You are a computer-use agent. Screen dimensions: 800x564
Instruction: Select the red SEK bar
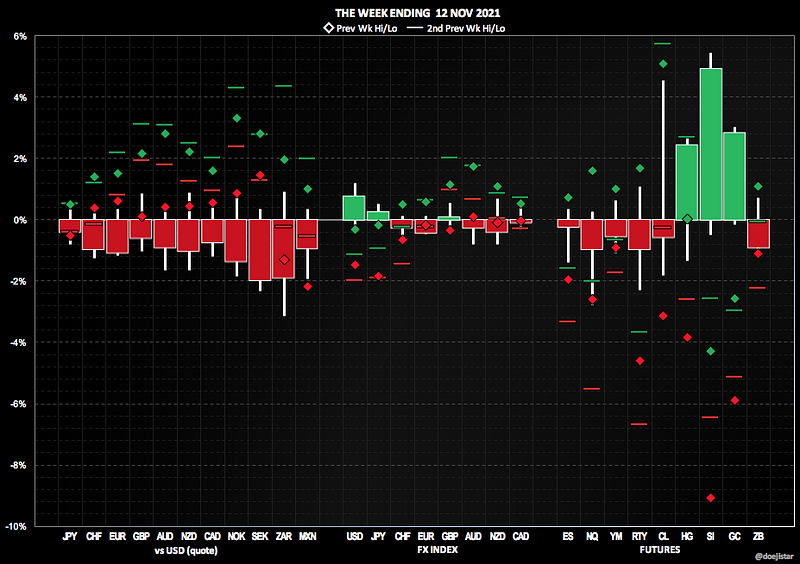coord(260,250)
